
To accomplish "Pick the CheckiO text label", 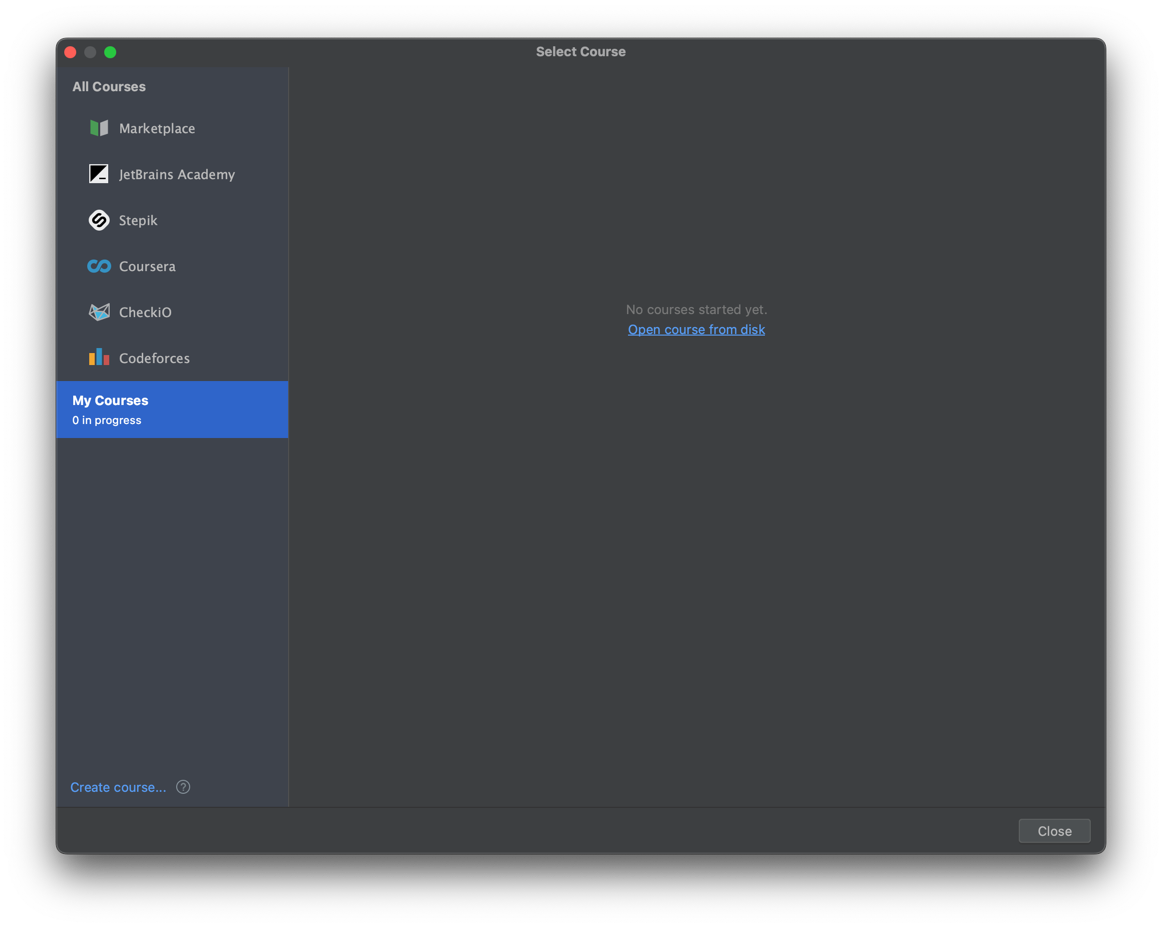I will click(145, 312).
